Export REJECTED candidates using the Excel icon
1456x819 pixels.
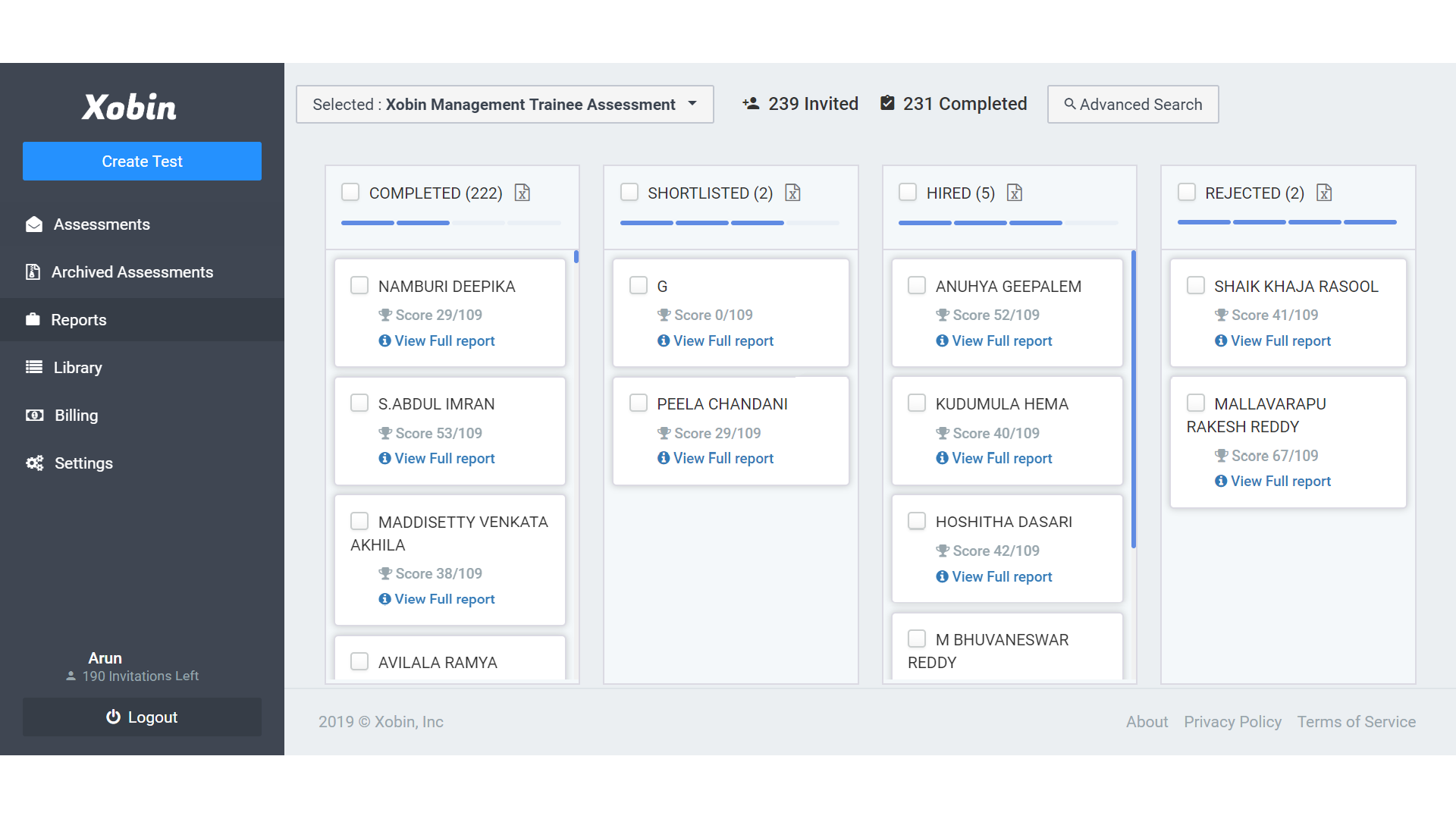click(1324, 193)
